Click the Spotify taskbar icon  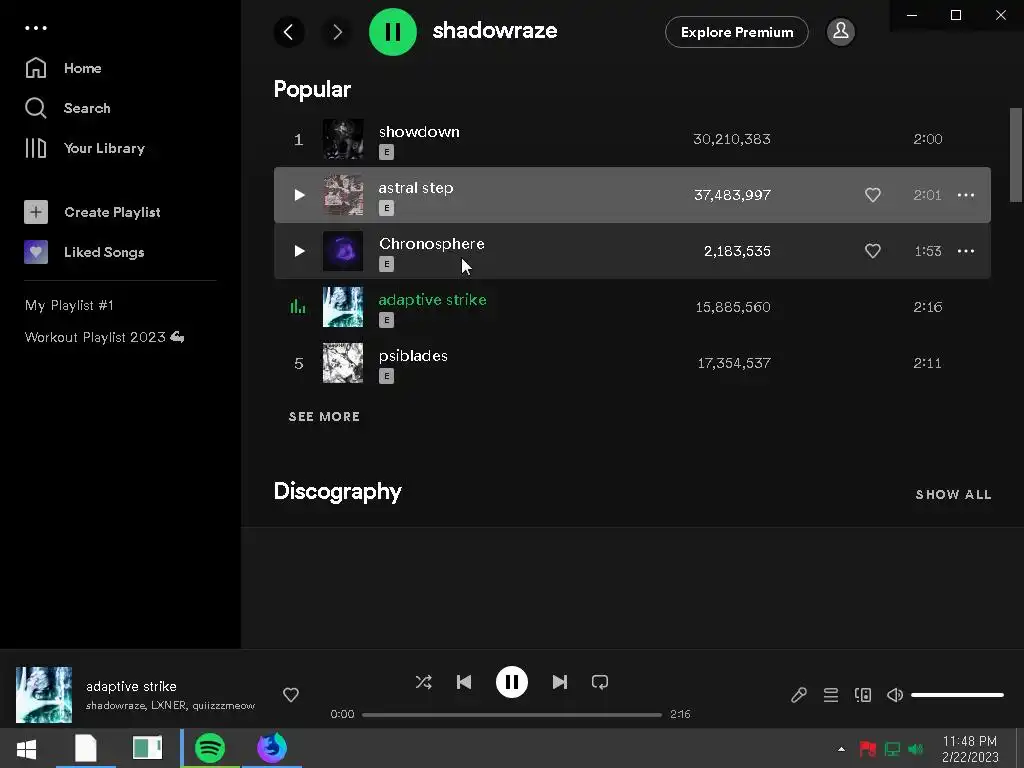(x=210, y=748)
